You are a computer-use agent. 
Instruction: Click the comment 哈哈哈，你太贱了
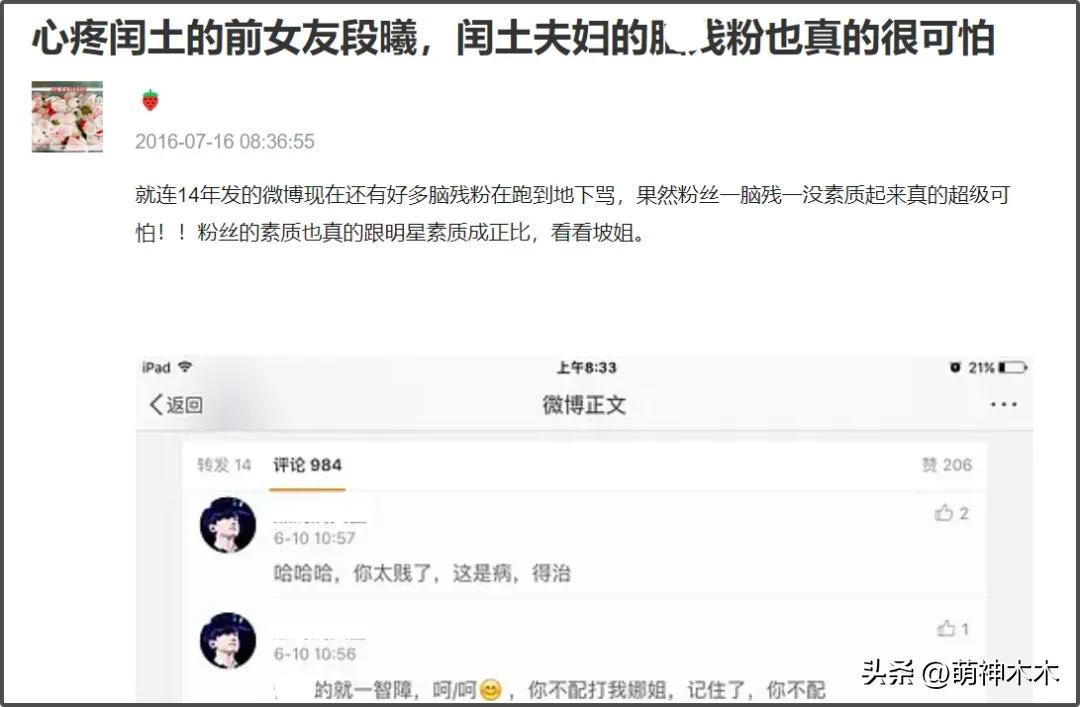click(x=352, y=573)
